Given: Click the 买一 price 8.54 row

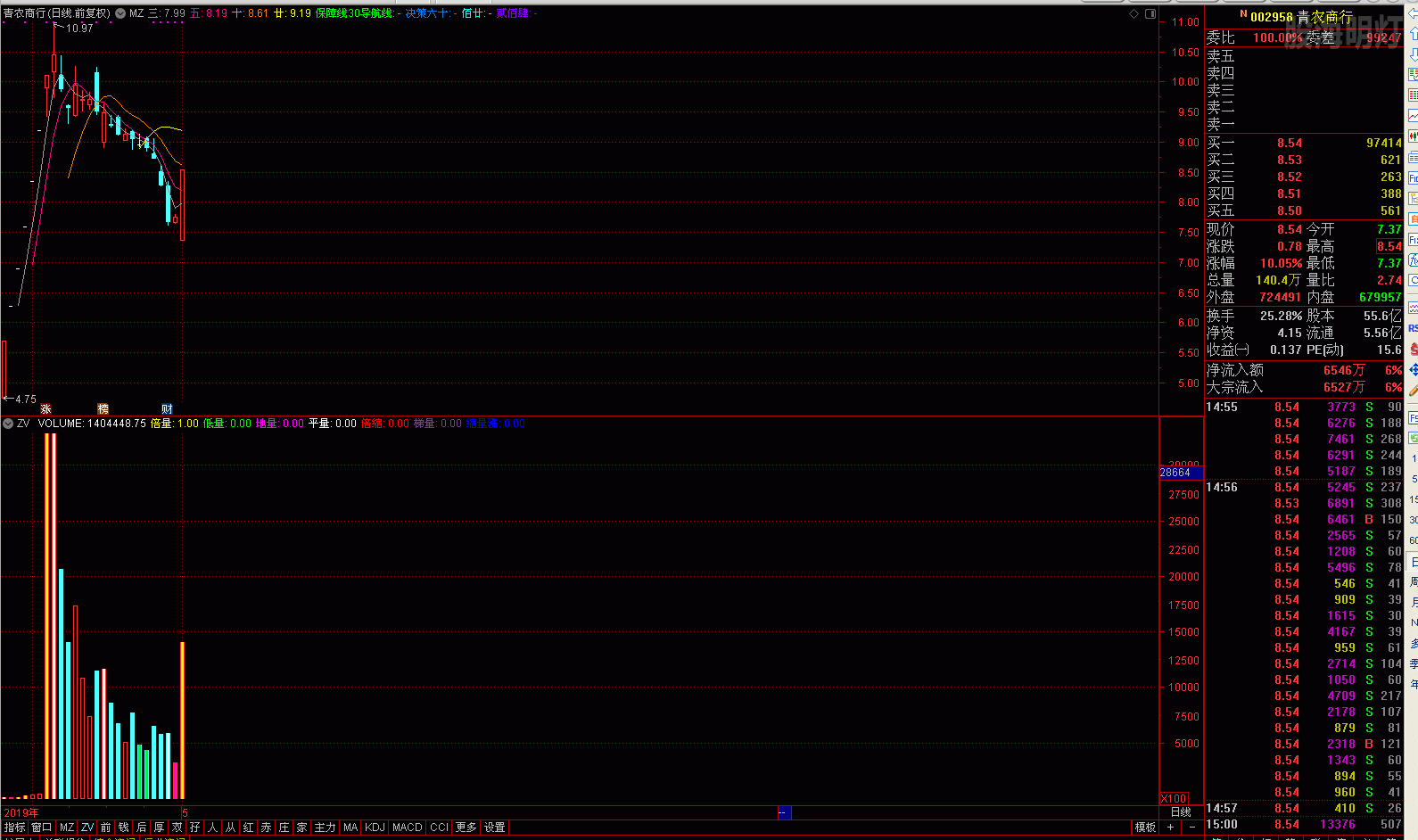Looking at the screenshot, I should coord(1304,143).
